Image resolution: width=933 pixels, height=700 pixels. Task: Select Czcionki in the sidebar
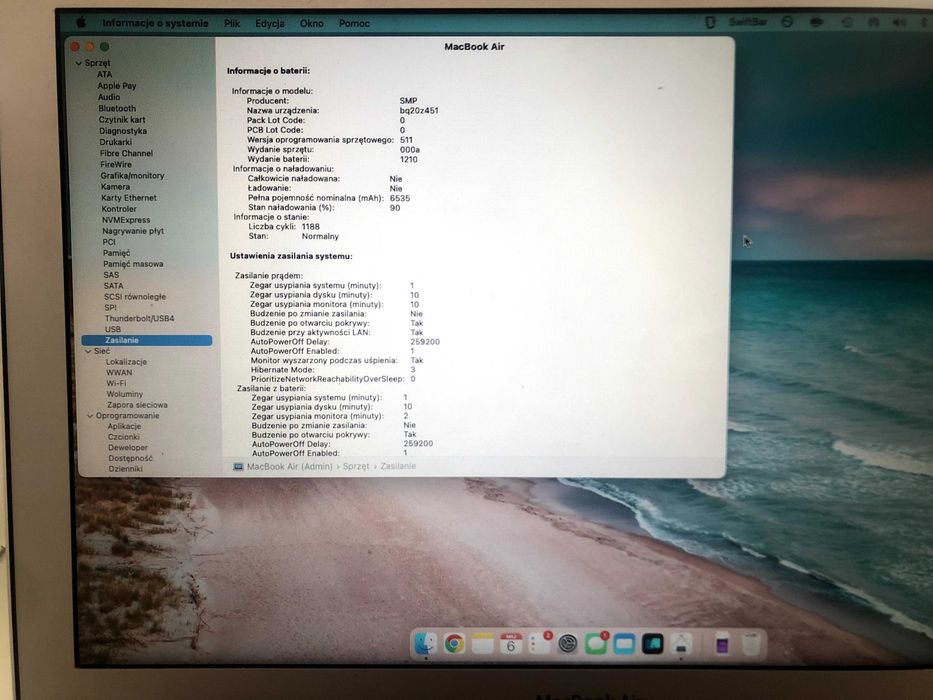123,437
